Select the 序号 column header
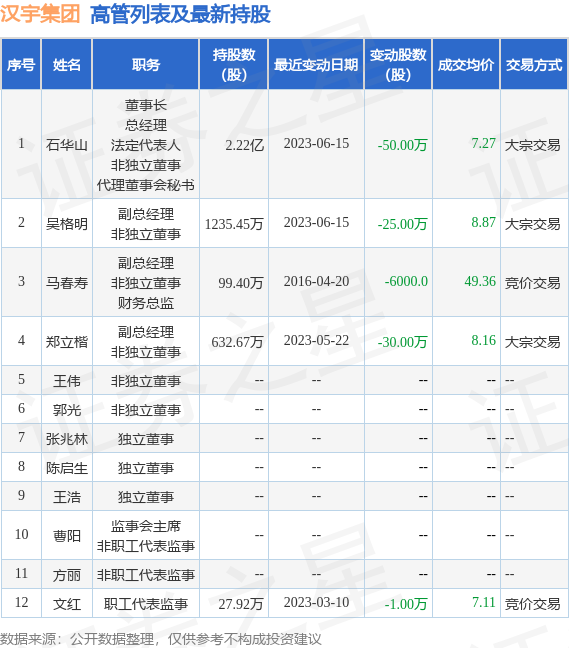The height and width of the screenshot is (648, 569). (x=21, y=65)
